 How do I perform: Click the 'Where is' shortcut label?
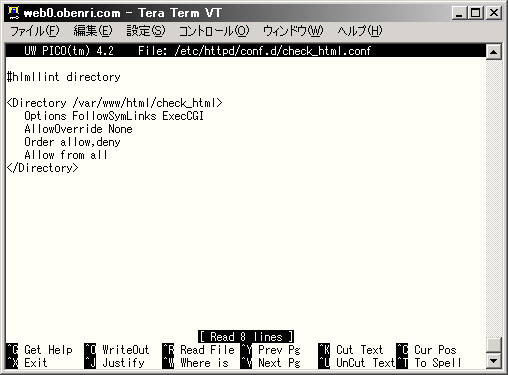pyautogui.click(x=204, y=363)
